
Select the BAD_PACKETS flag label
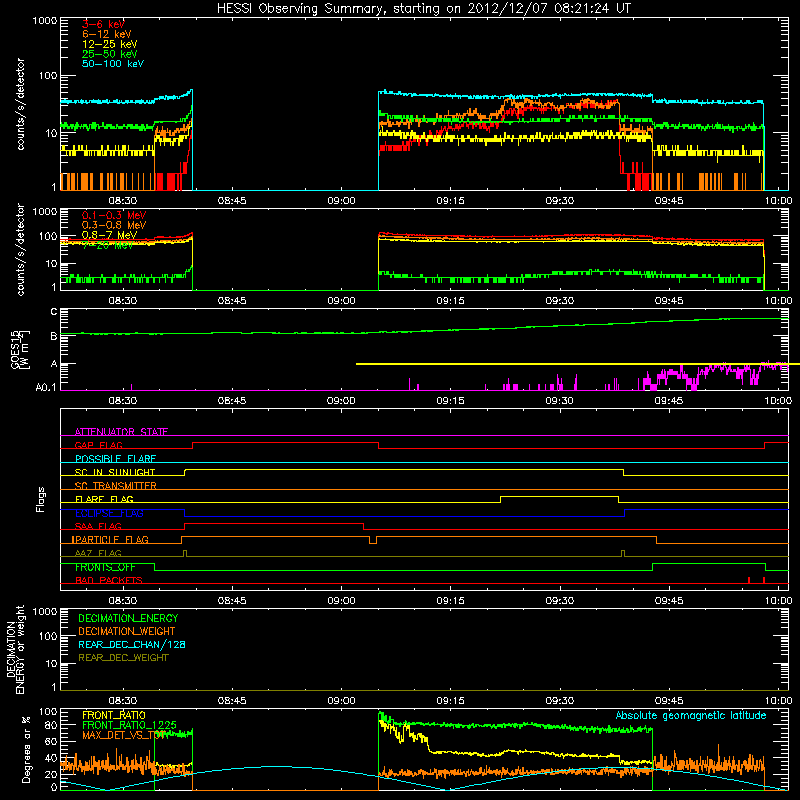109,580
